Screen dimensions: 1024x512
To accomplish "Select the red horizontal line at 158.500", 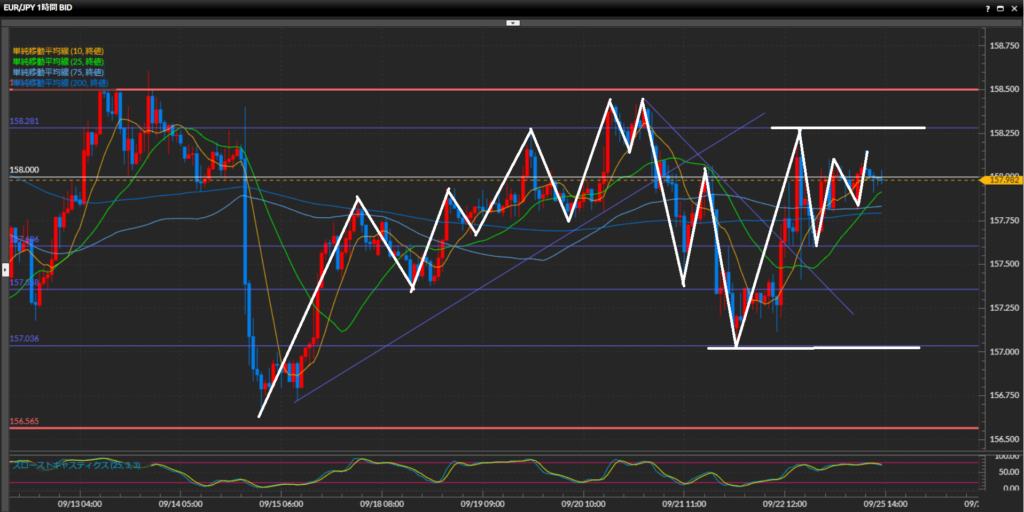I will (500, 90).
